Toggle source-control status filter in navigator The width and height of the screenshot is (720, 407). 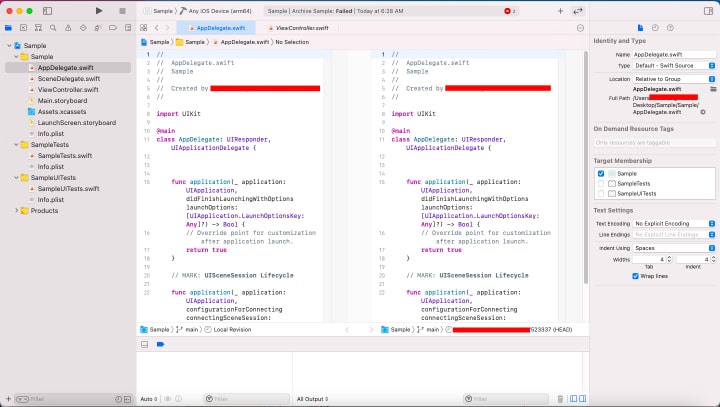128,399
